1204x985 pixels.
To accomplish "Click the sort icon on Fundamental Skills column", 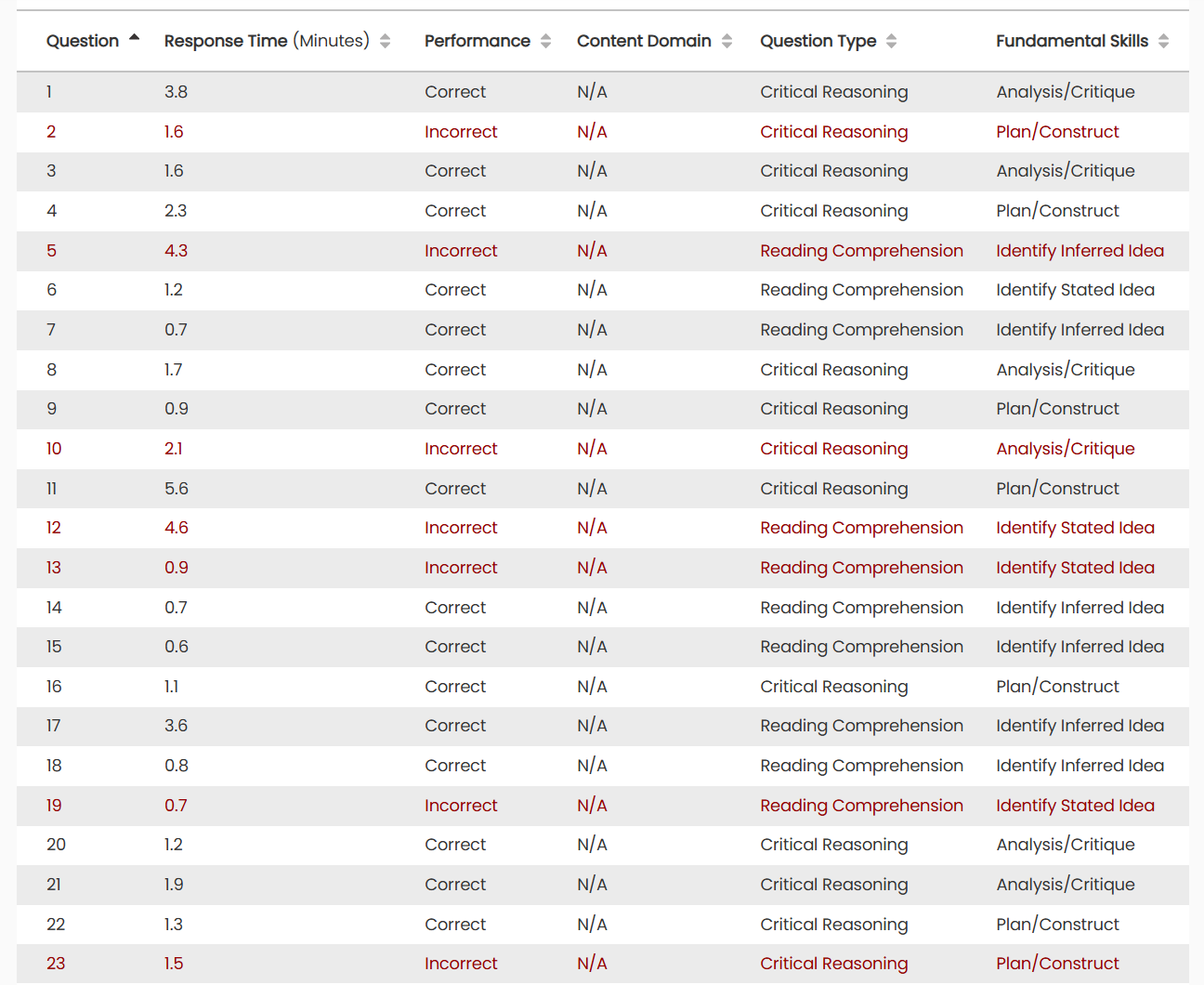I will 1165,41.
